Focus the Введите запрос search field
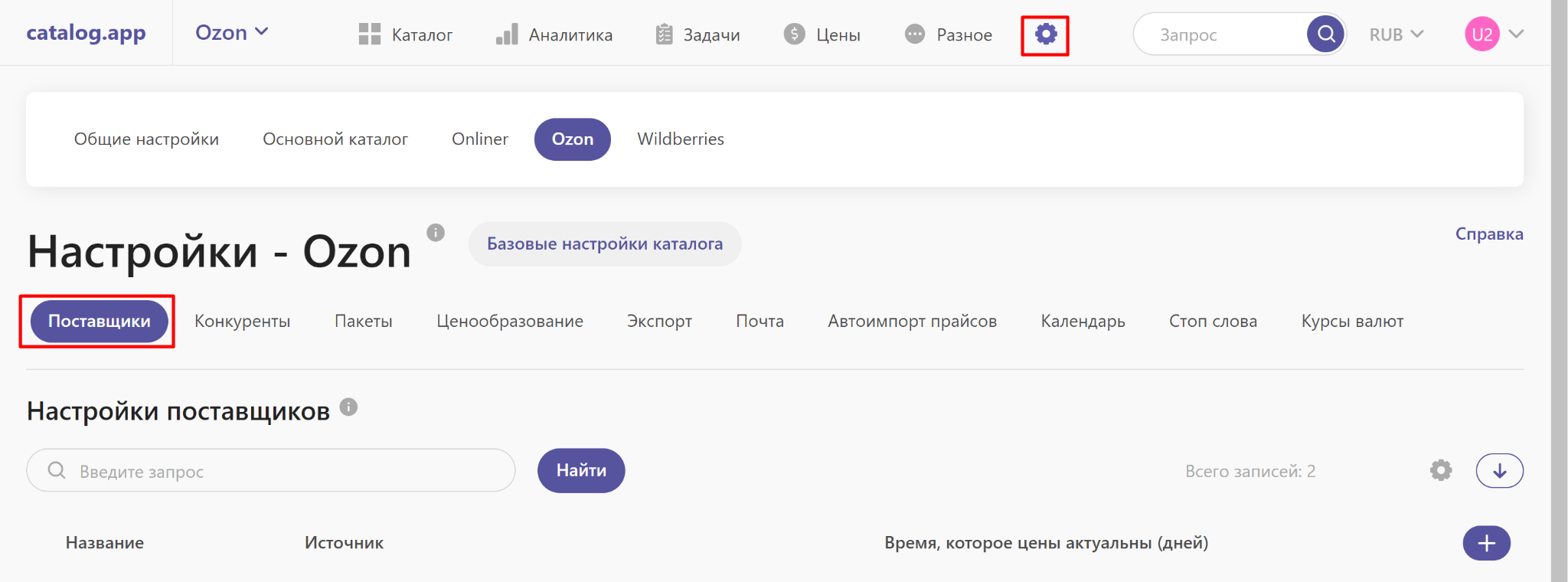Viewport: 1568px width, 582px height. [x=283, y=471]
